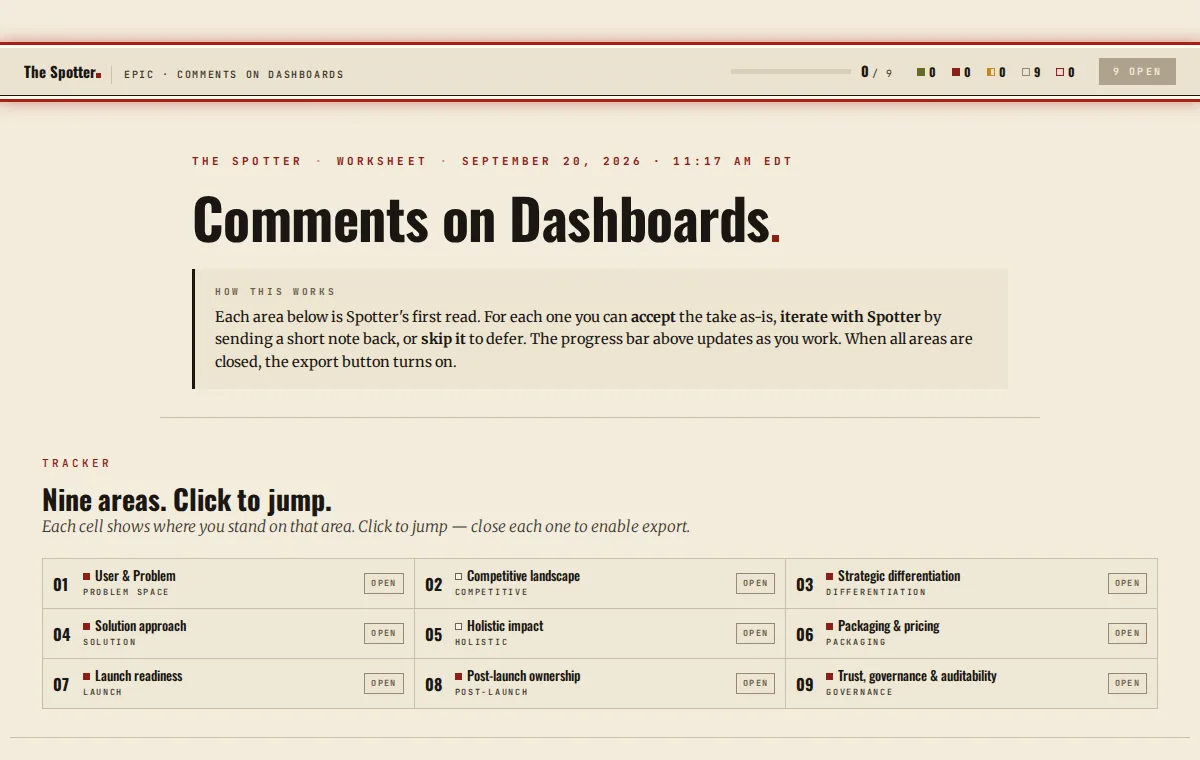Click the Comments on Dashboards page title
This screenshot has height=760, width=1200.
pyautogui.click(x=486, y=219)
